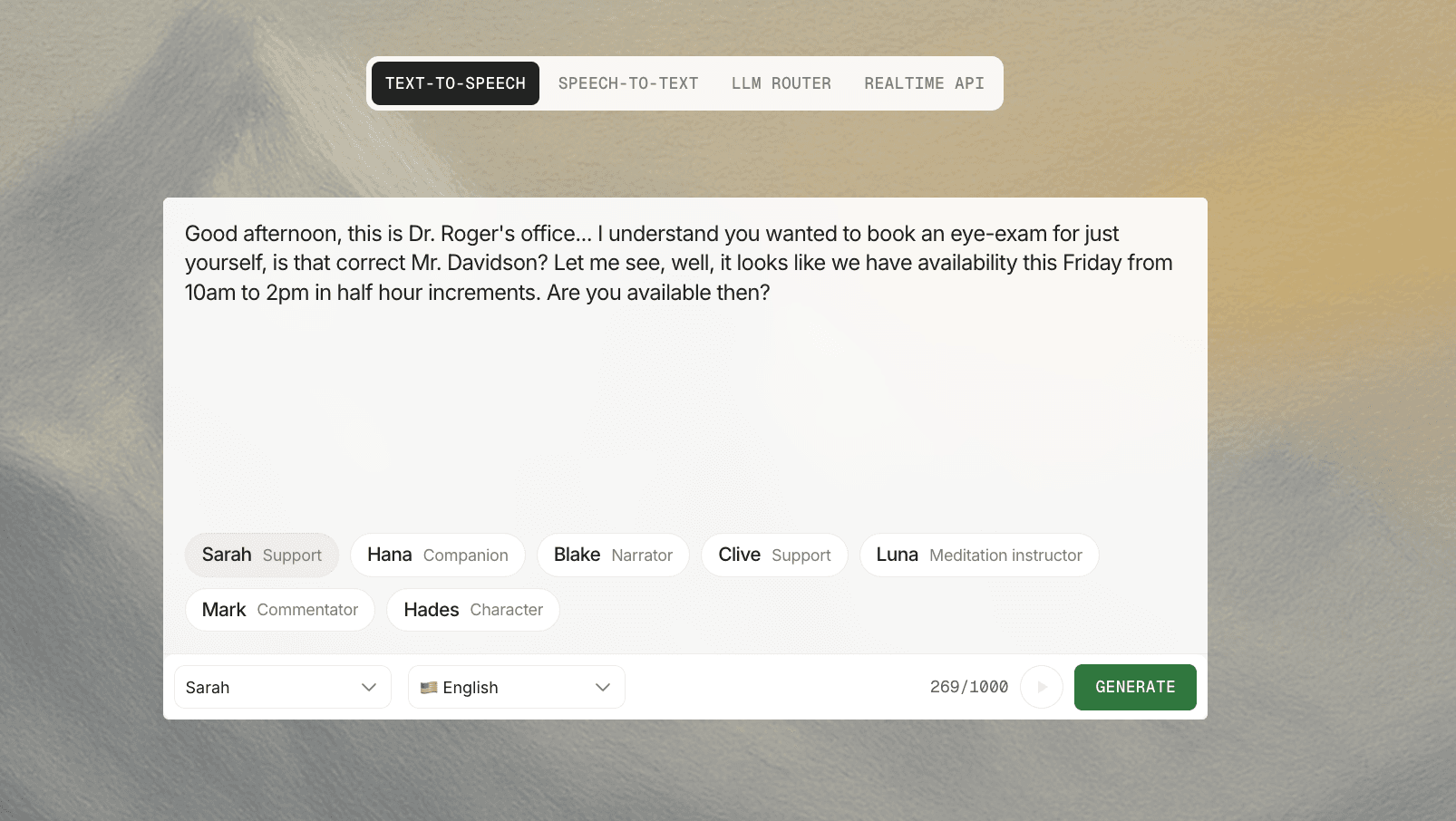
Task: Open the LLM Router tab
Action: (x=781, y=83)
